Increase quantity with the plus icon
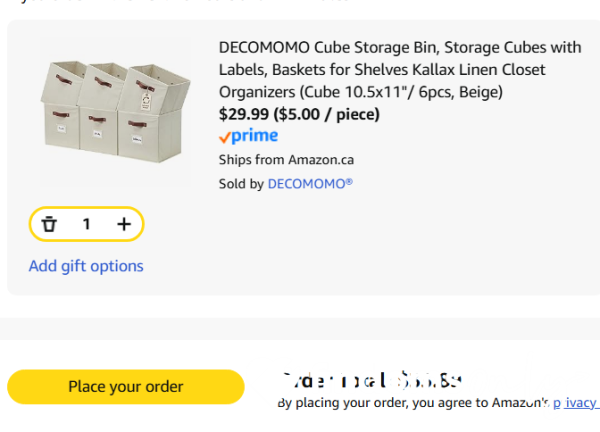Image resolution: width=600 pixels, height=432 pixels. (124, 224)
